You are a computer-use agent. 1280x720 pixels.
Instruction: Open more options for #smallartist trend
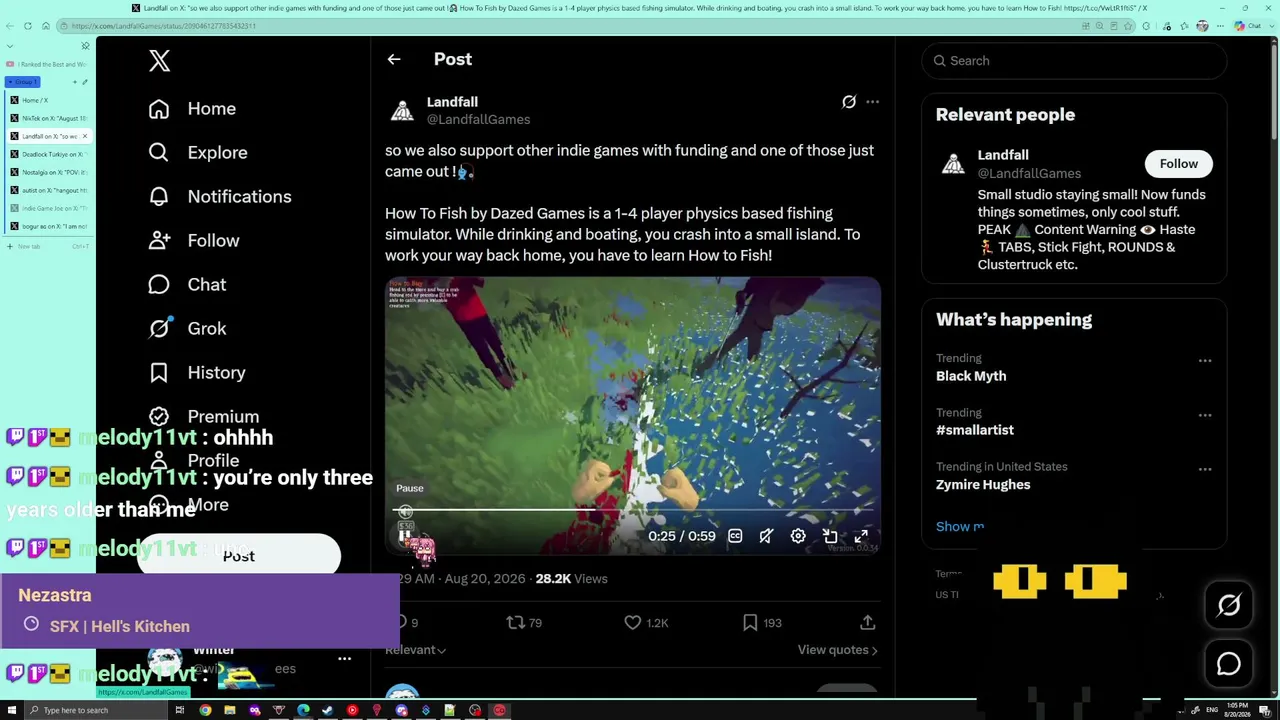(1205, 415)
